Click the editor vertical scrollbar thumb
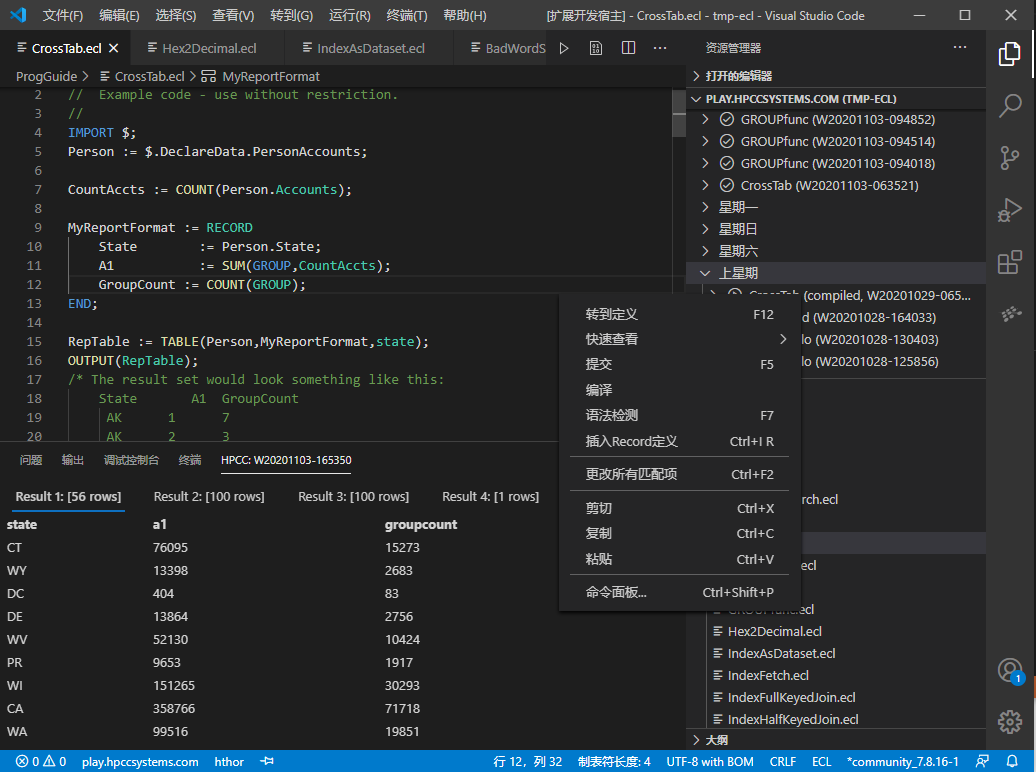The image size is (1036, 772). (x=679, y=114)
